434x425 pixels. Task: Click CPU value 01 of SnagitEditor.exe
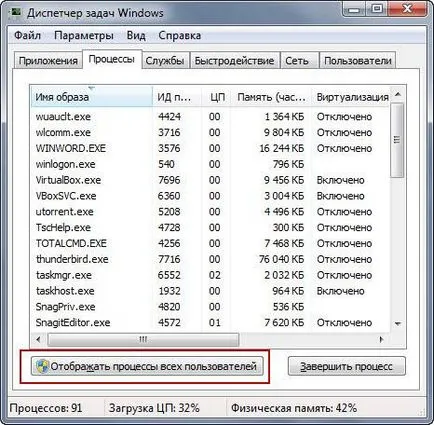click(215, 322)
